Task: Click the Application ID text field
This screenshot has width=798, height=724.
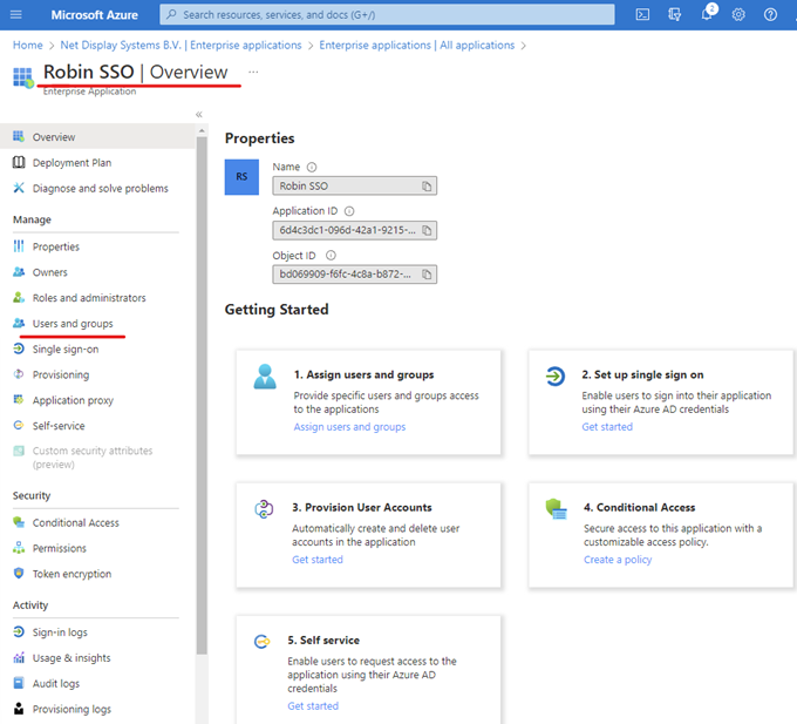Action: click(x=354, y=230)
